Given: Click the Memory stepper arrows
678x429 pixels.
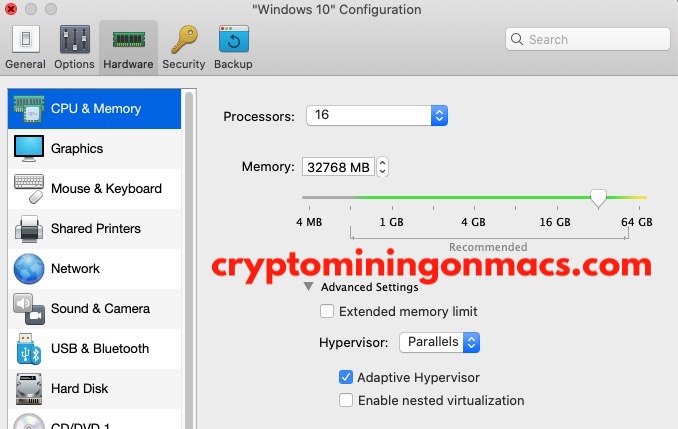Looking at the screenshot, I should (382, 166).
